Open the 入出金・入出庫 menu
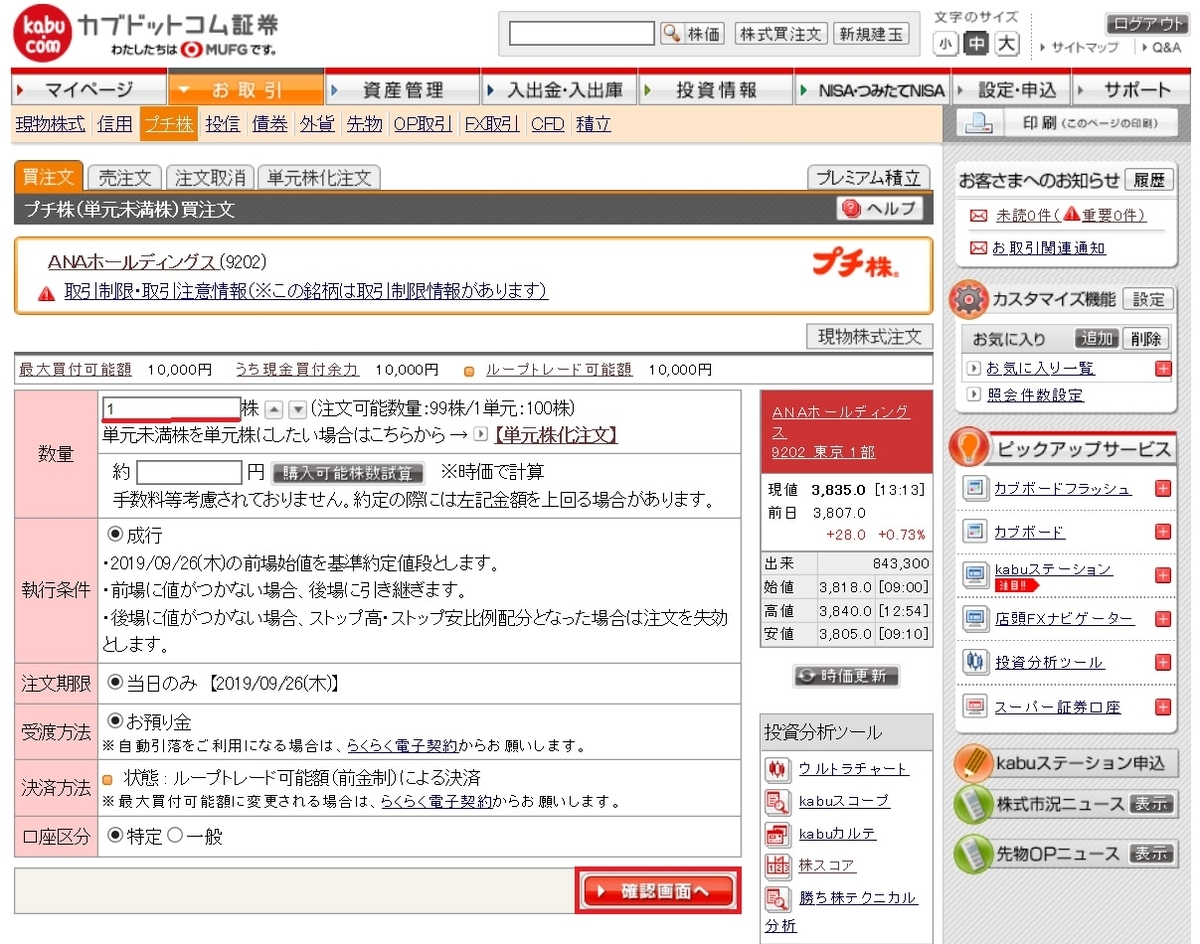 tap(558, 89)
